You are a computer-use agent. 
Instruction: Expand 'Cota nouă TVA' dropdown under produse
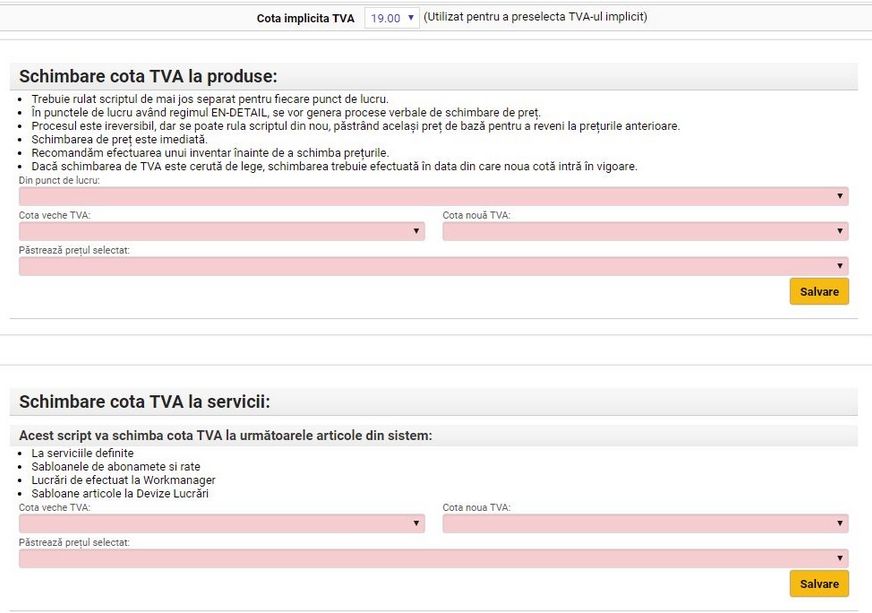click(645, 231)
